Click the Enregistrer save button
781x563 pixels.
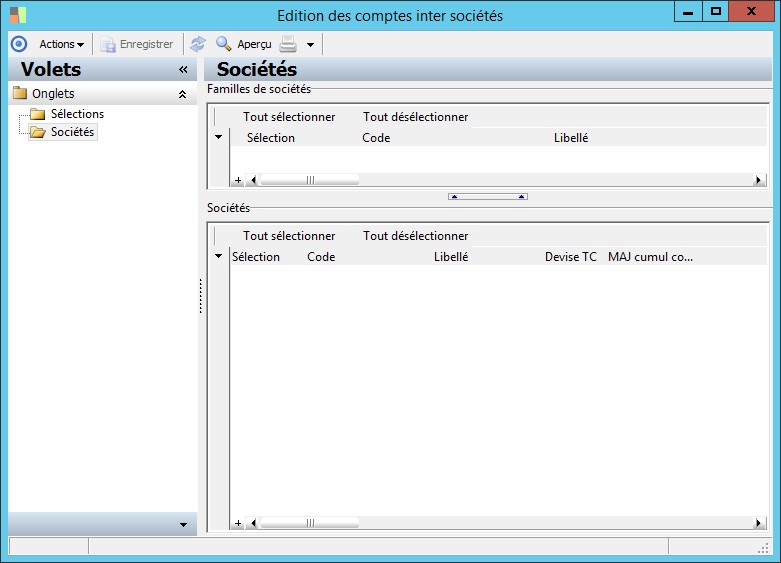pos(137,44)
